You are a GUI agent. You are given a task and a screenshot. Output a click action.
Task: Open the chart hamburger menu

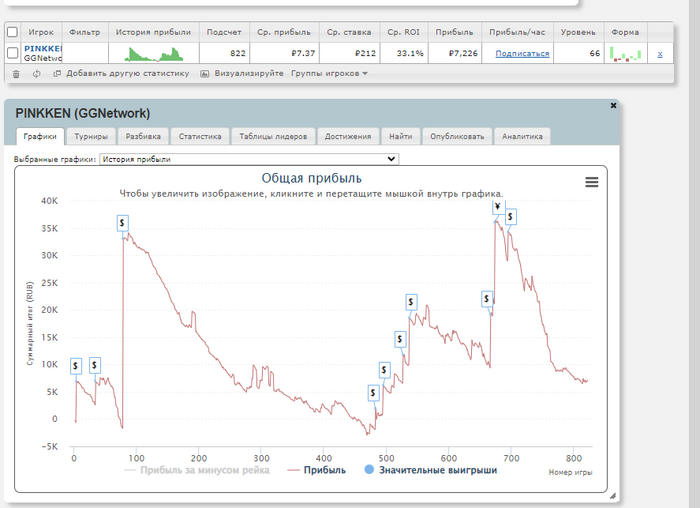tap(592, 182)
